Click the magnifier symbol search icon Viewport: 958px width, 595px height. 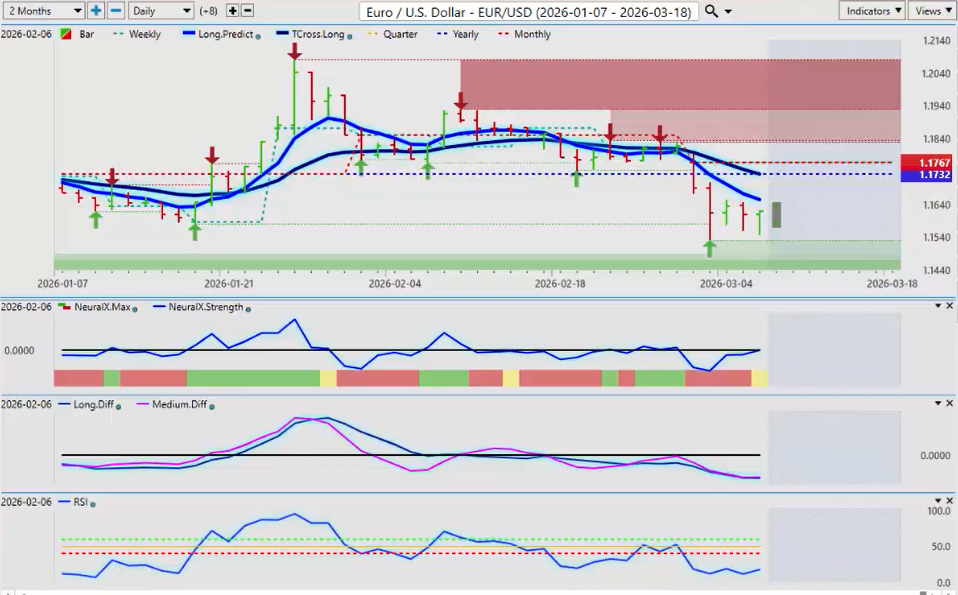coord(711,10)
